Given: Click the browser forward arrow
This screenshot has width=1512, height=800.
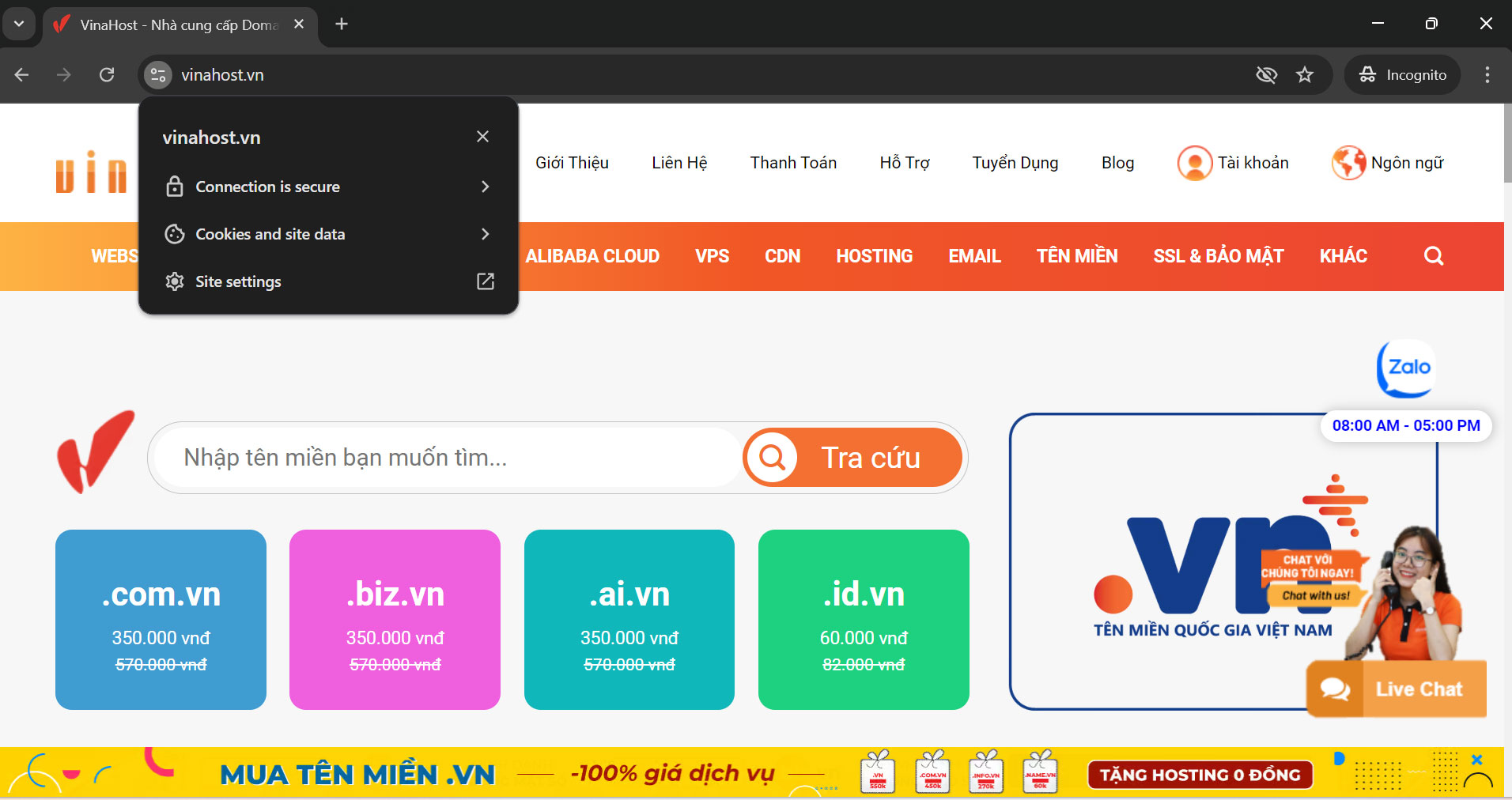Looking at the screenshot, I should [64, 75].
